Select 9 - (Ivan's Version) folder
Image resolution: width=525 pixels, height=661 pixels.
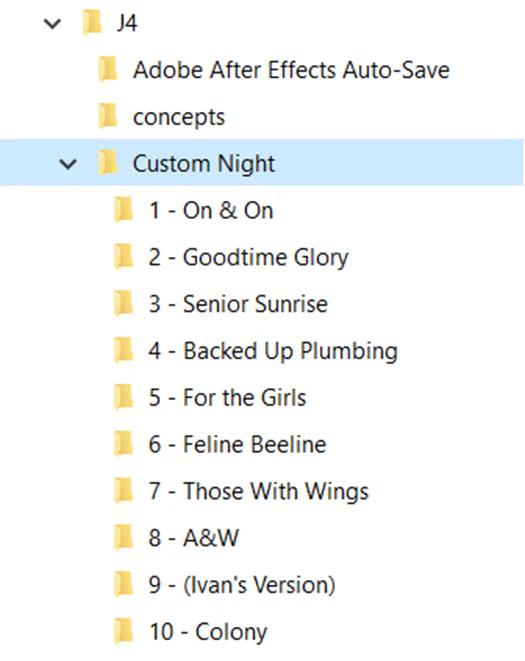pyautogui.click(x=242, y=585)
